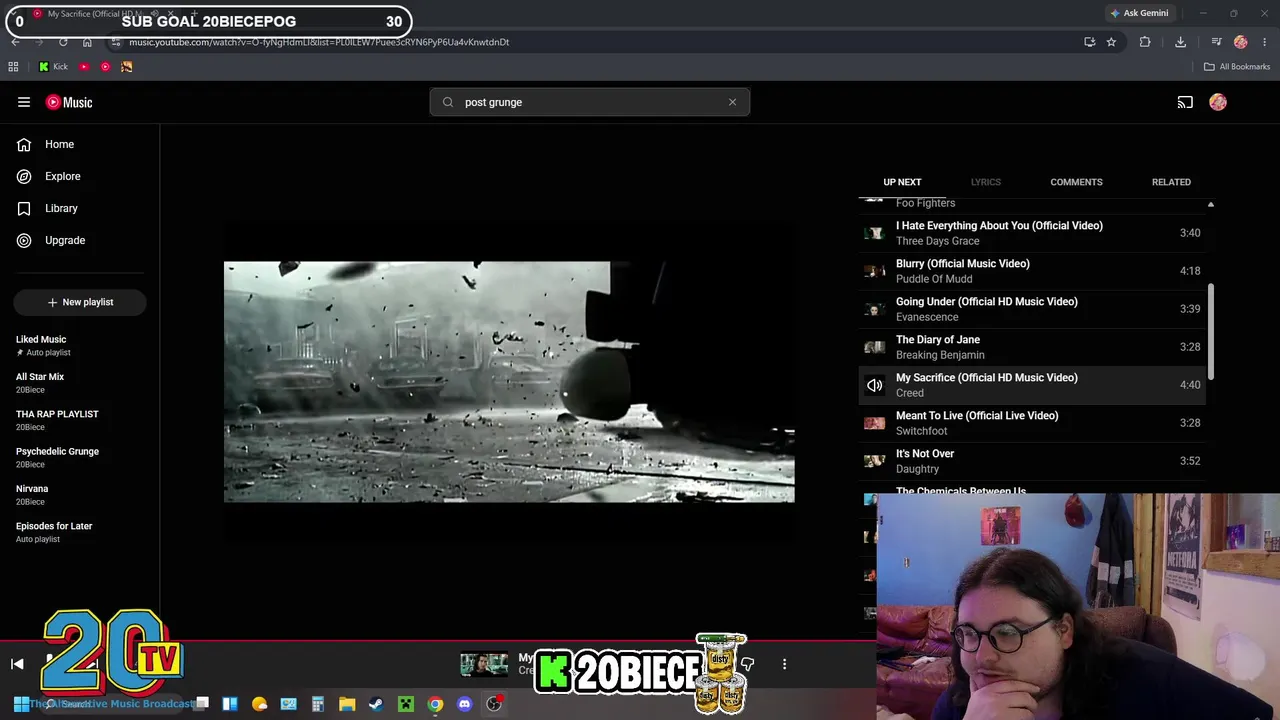Click the browser address bar URL
Screen dimensions: 1280x720
tap(319, 42)
